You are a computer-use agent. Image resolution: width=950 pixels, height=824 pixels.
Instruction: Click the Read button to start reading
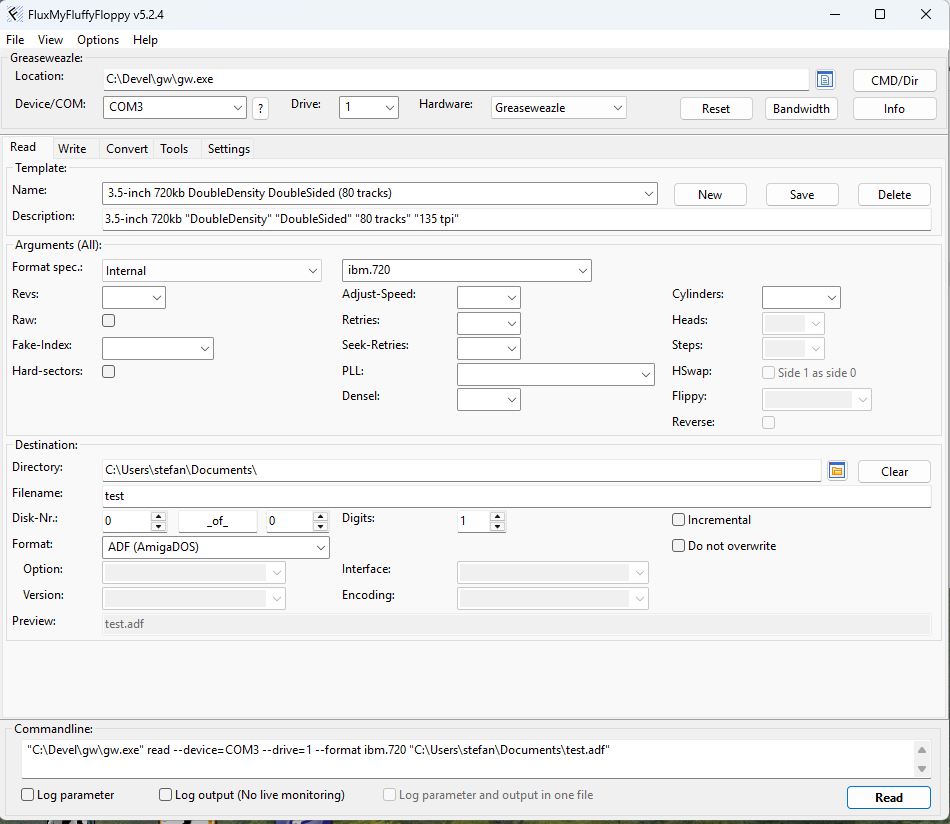(889, 798)
